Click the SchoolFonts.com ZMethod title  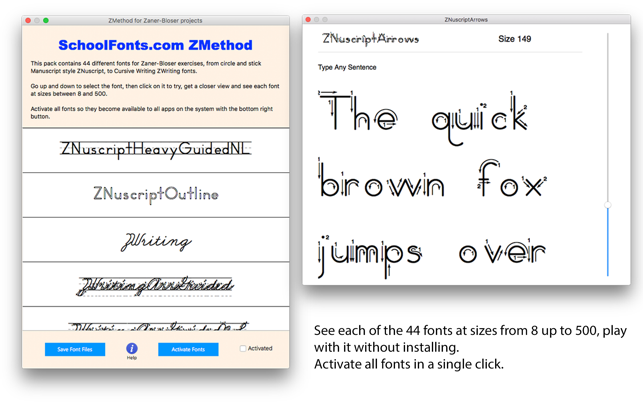tap(155, 45)
